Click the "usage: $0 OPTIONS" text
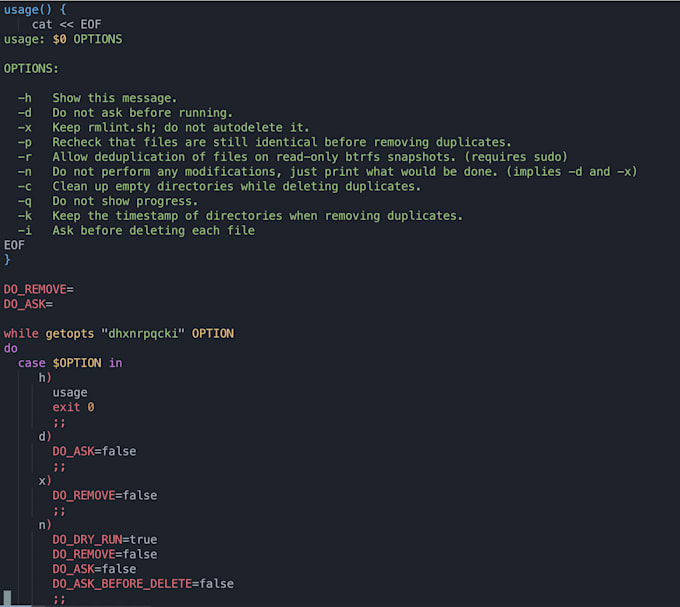 (x=63, y=39)
